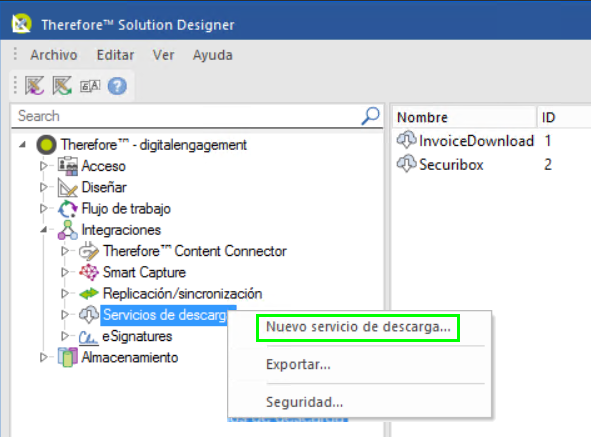The image size is (591, 437).
Task: Click the second toolbar icon with green arrow
Action: click(x=62, y=86)
